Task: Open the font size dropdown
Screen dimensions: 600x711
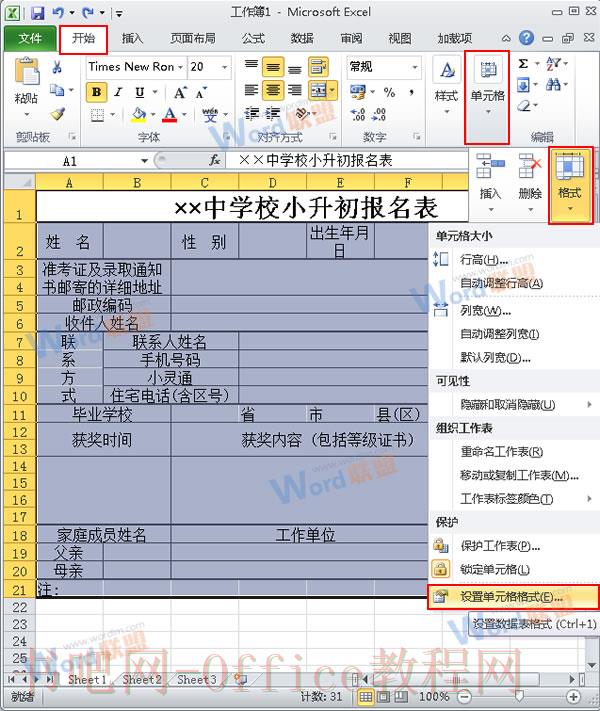Action: [224, 67]
